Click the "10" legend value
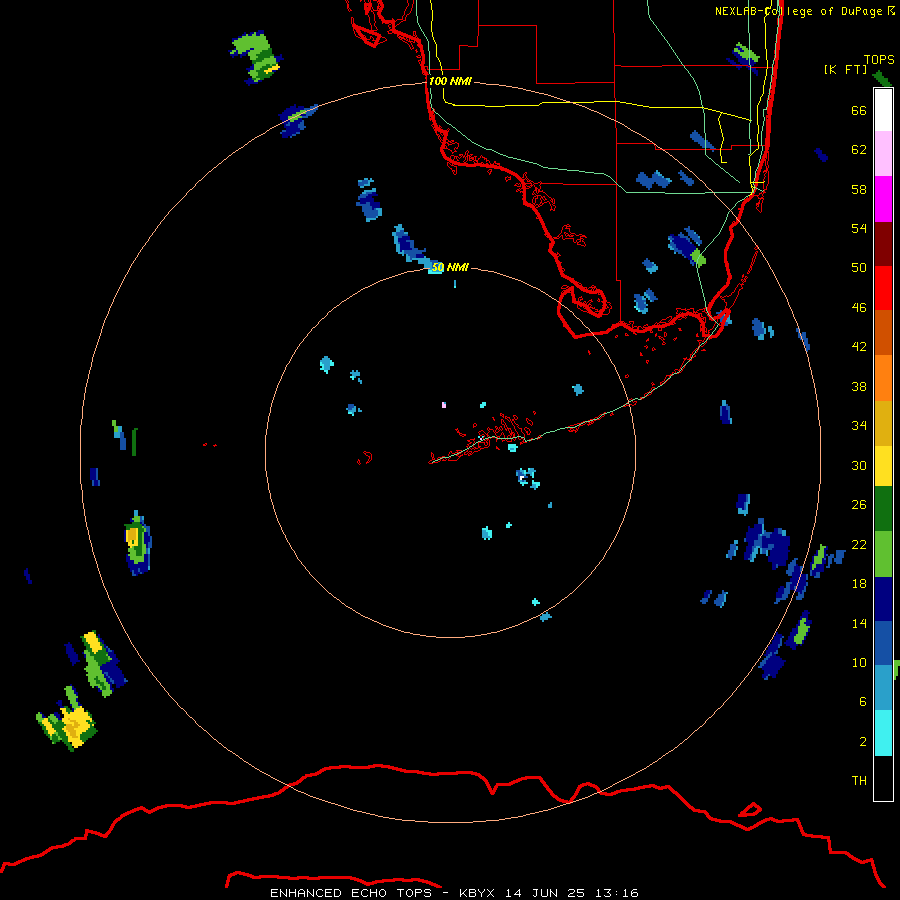 859,662
